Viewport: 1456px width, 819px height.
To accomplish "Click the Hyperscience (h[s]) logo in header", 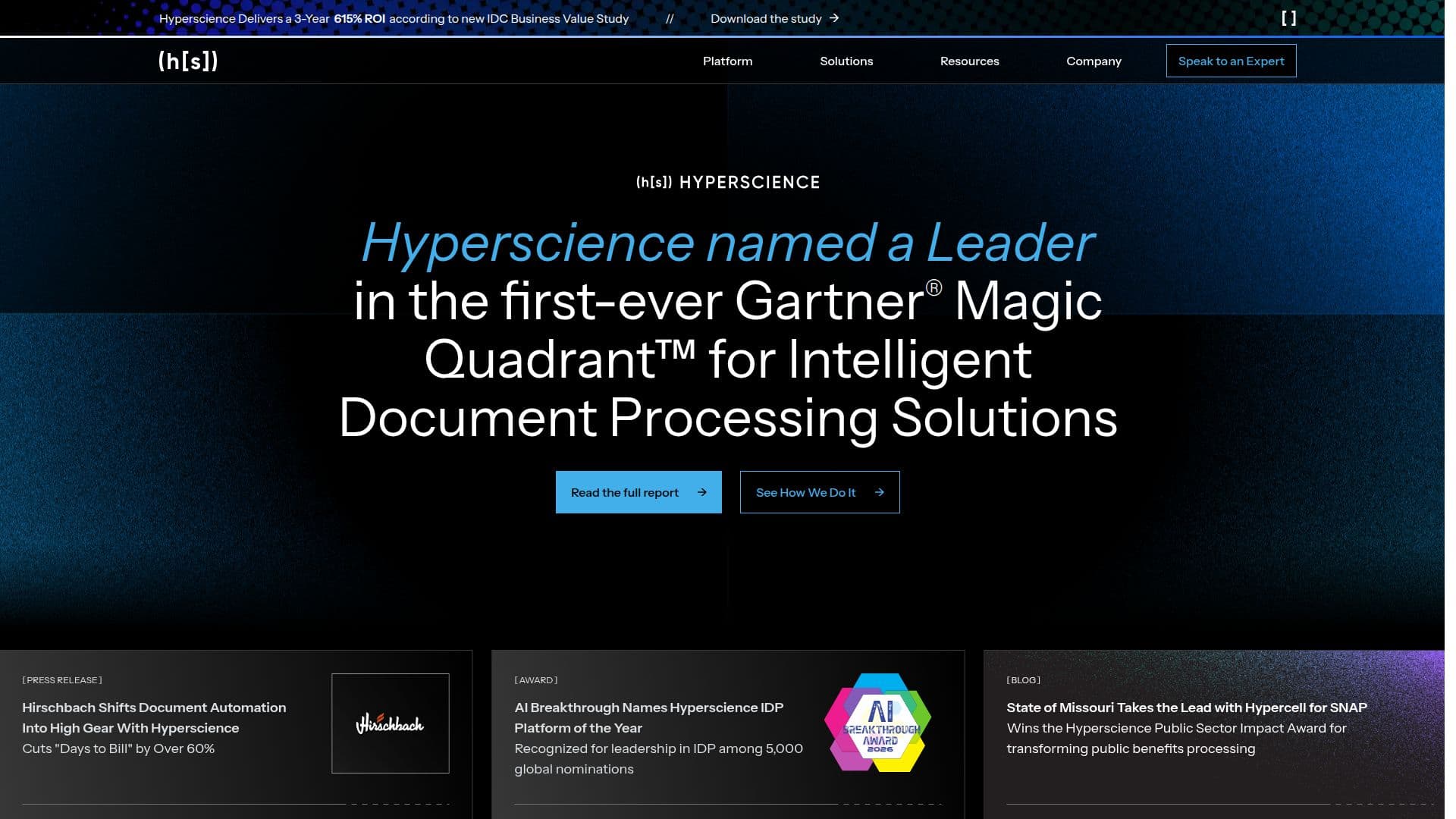I will 188,61.
